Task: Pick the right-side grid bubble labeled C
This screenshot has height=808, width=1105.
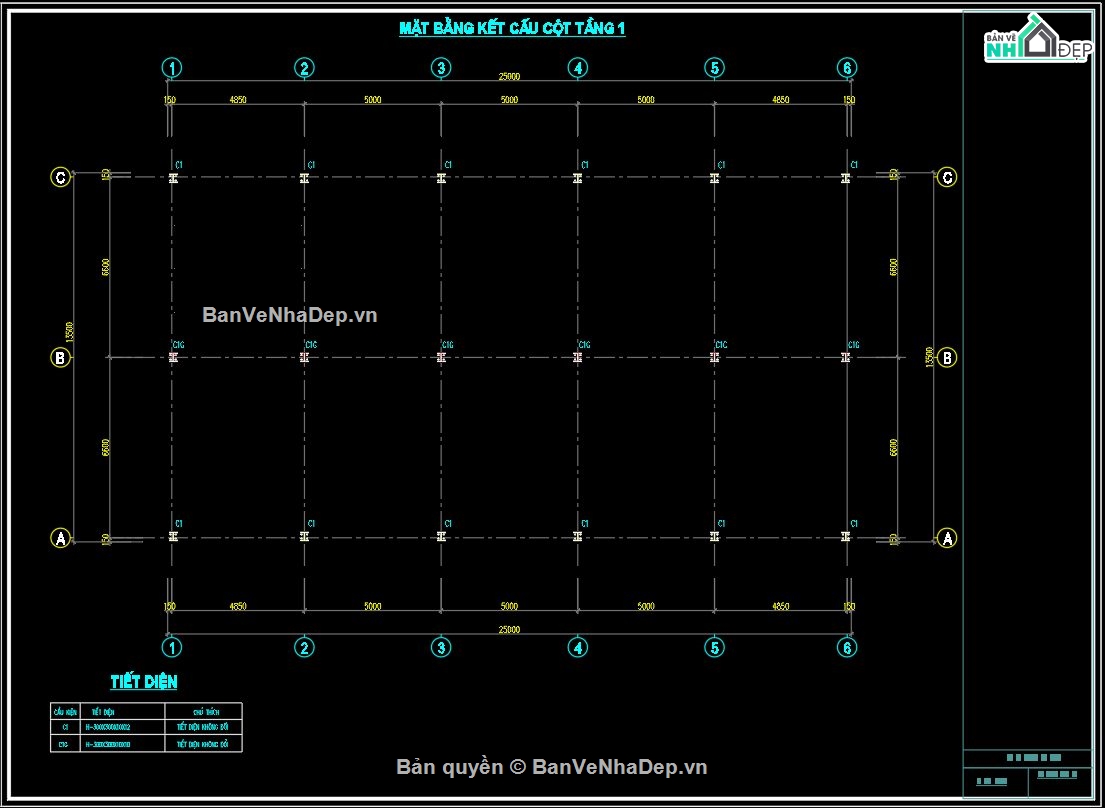Action: (947, 178)
